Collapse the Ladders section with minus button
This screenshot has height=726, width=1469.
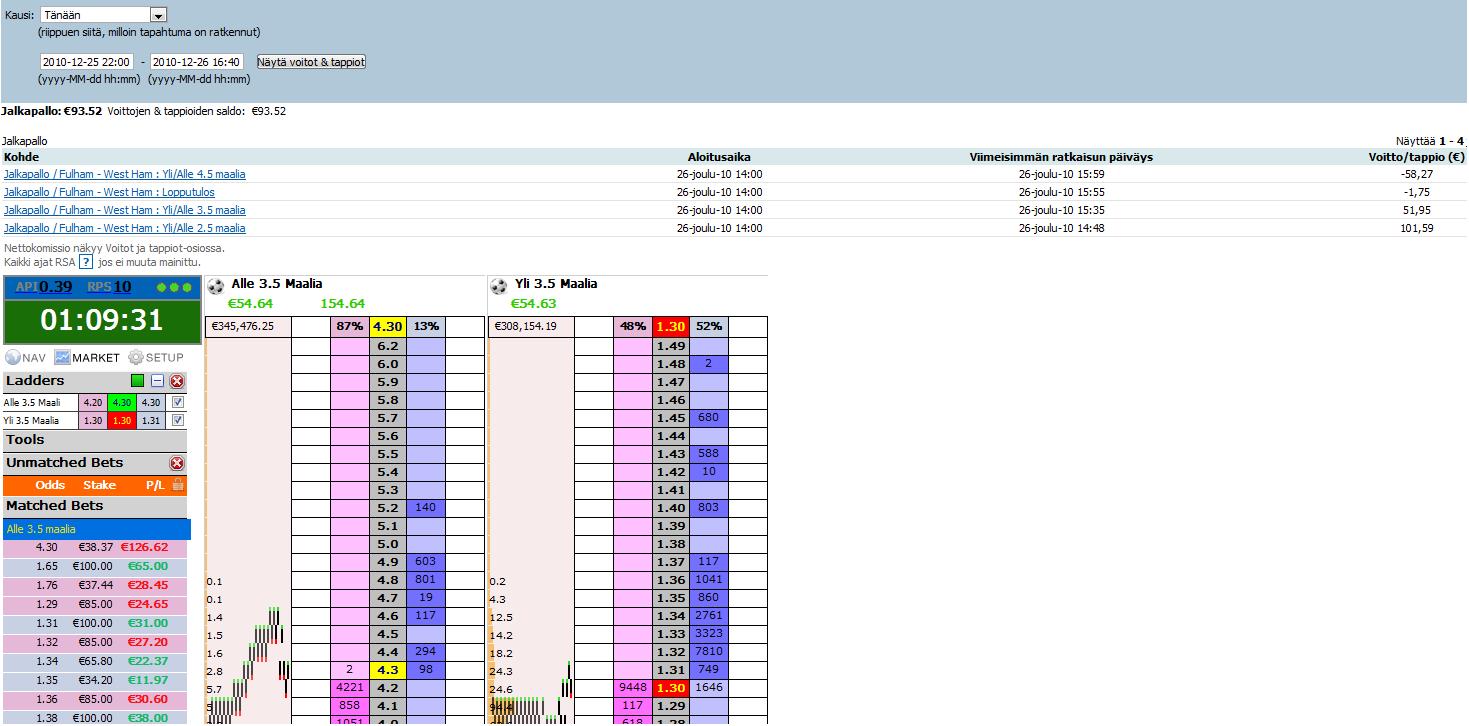coord(157,381)
